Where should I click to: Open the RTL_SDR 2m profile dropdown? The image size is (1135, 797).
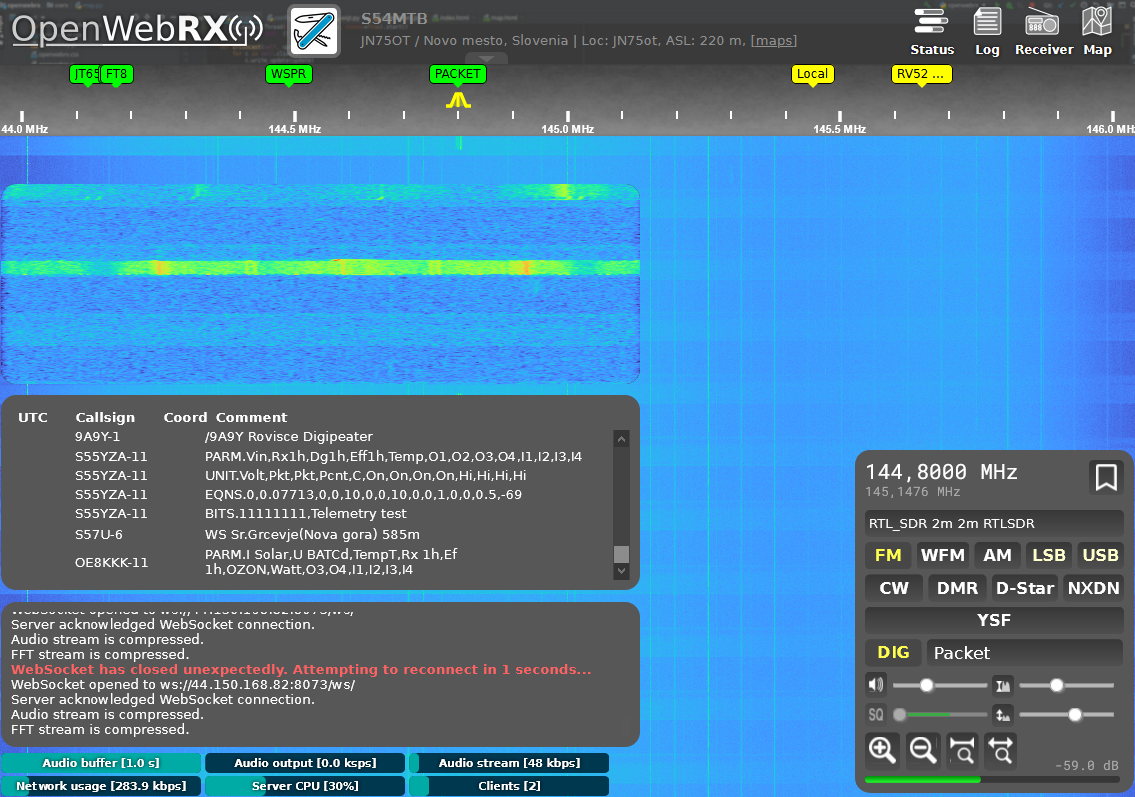click(x=993, y=524)
